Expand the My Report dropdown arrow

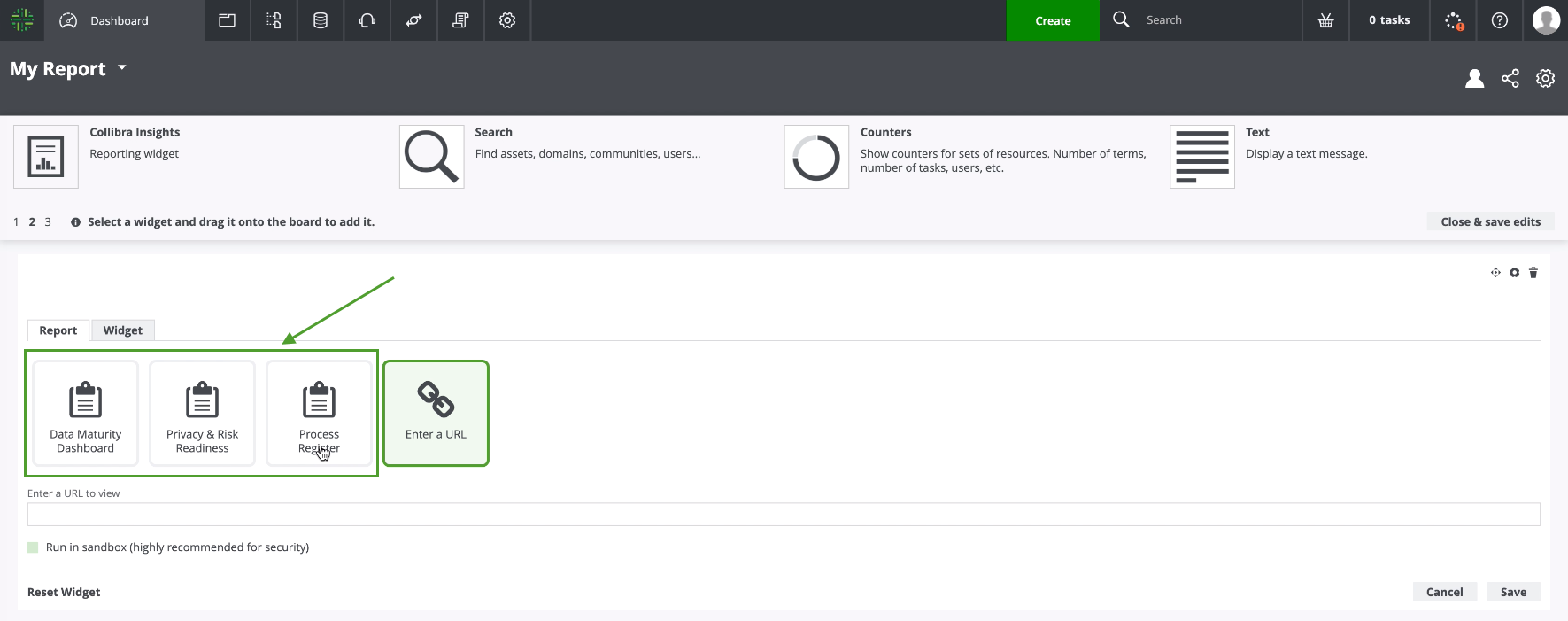[122, 67]
